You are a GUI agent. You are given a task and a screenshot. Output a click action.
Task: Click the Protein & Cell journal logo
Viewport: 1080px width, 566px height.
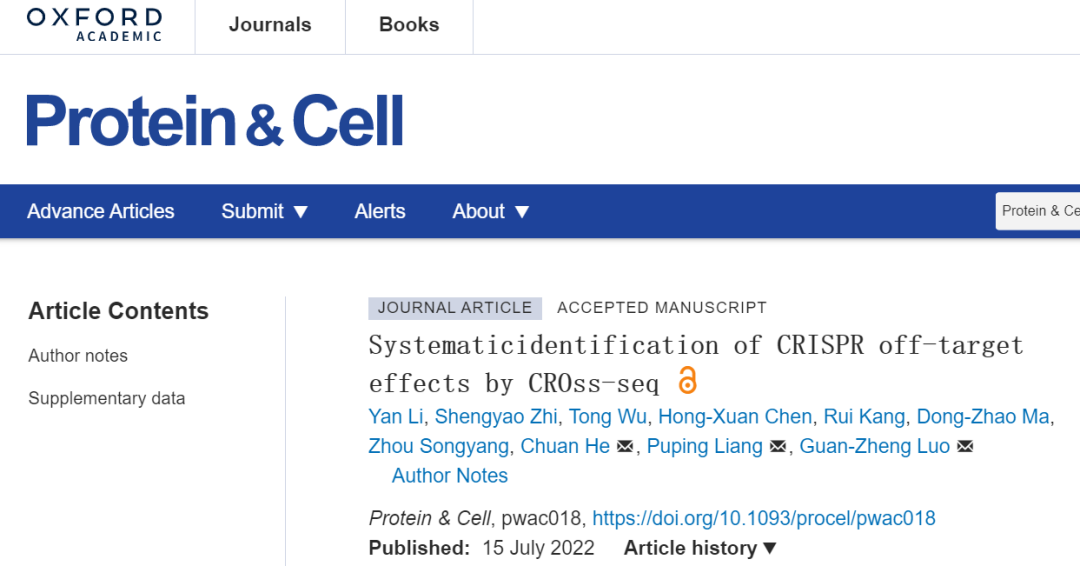(x=214, y=120)
